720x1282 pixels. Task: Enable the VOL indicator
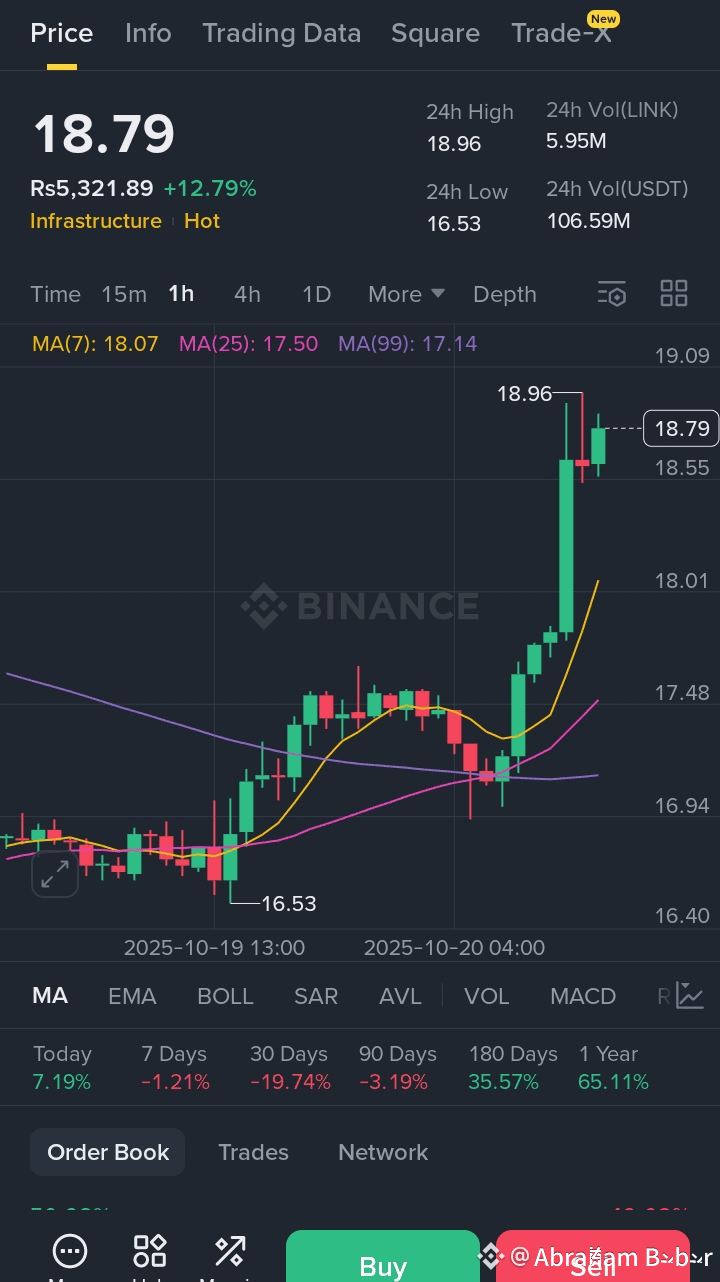(x=487, y=996)
